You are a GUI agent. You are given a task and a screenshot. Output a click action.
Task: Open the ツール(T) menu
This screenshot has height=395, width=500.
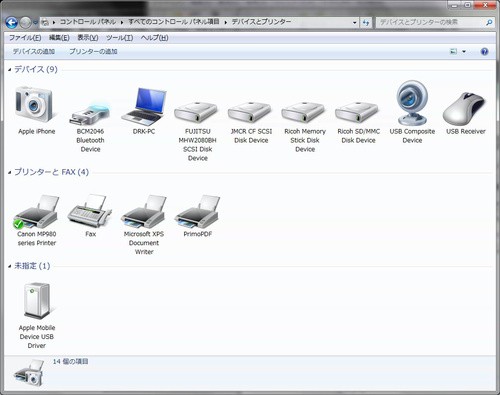[119, 38]
